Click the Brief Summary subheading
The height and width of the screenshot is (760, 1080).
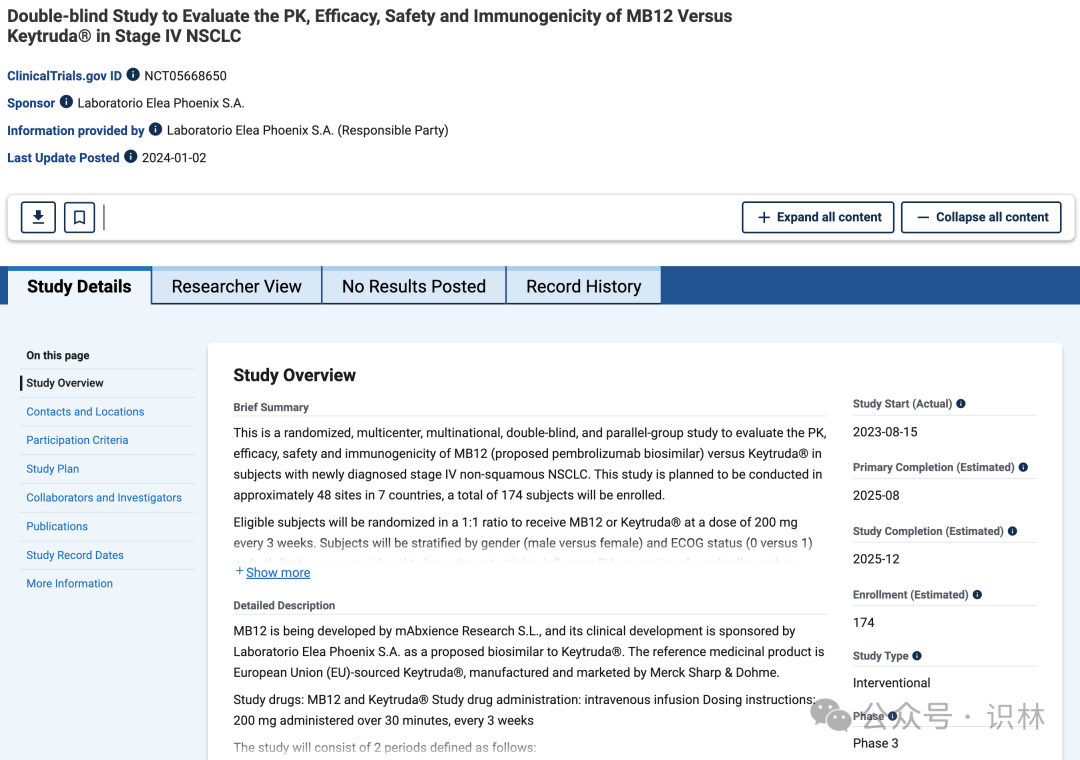click(x=271, y=407)
